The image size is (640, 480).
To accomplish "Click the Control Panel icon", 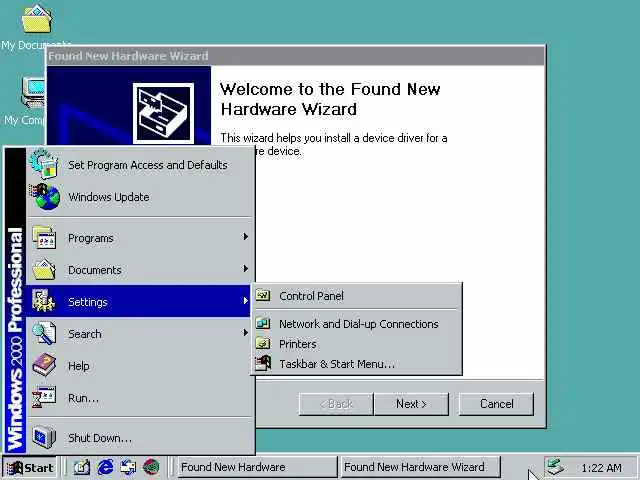I will (263, 295).
